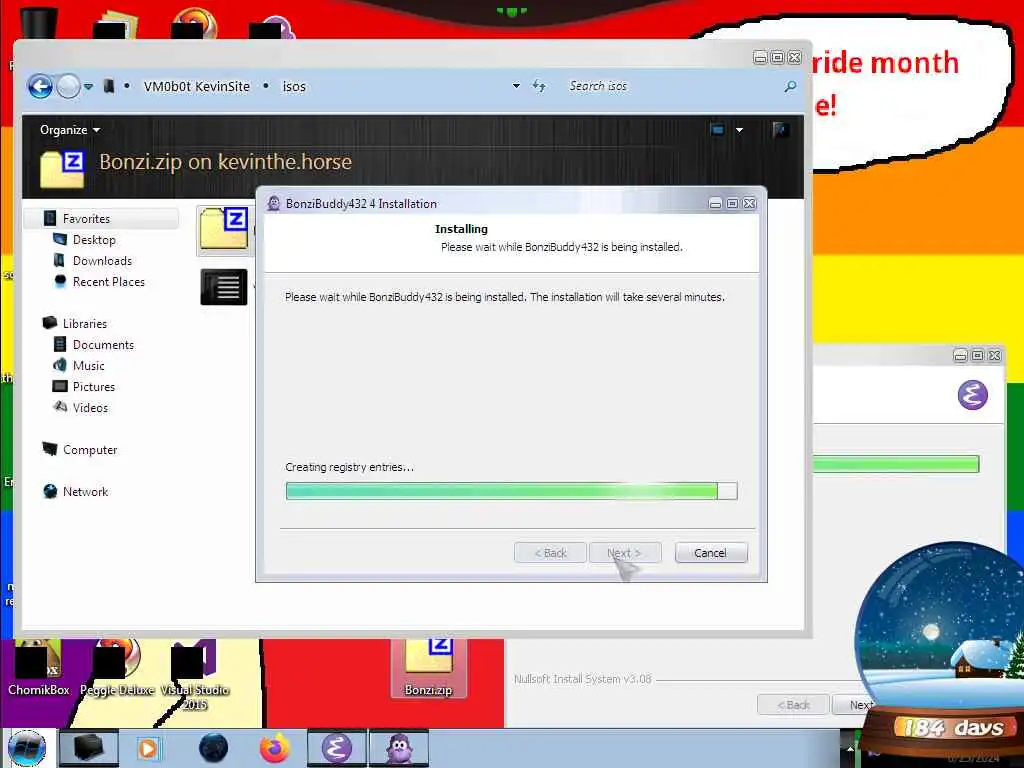This screenshot has height=768, width=1024.
Task: Minimize the BonziBuddy432 installer window
Action: 715,204
